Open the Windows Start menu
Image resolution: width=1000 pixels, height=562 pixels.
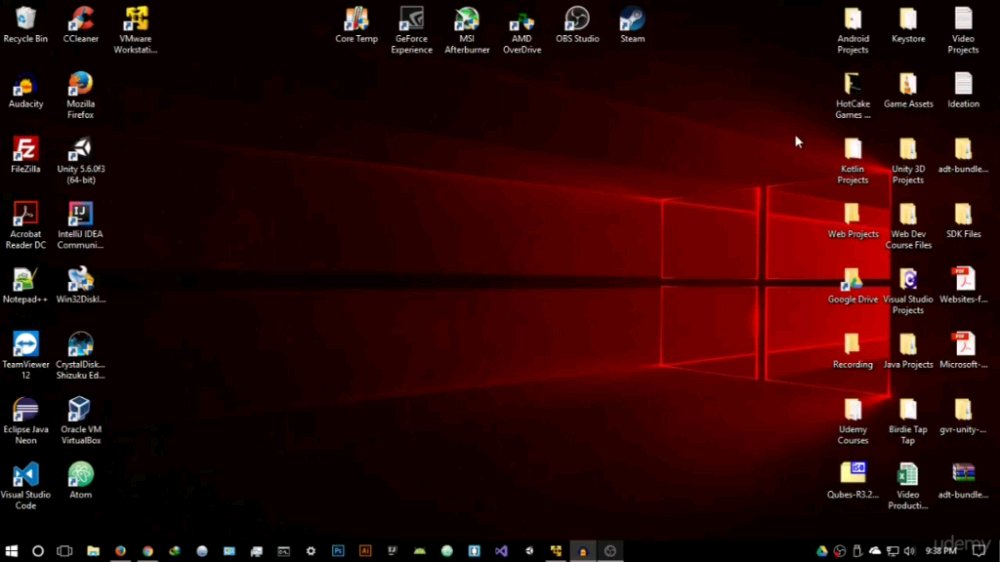tap(11, 551)
